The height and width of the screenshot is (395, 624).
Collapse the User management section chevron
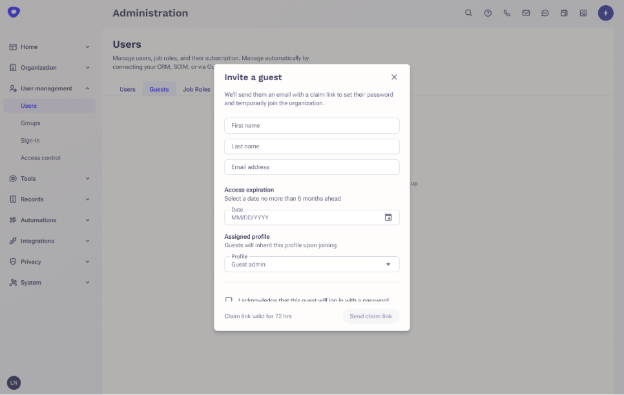[87, 88]
